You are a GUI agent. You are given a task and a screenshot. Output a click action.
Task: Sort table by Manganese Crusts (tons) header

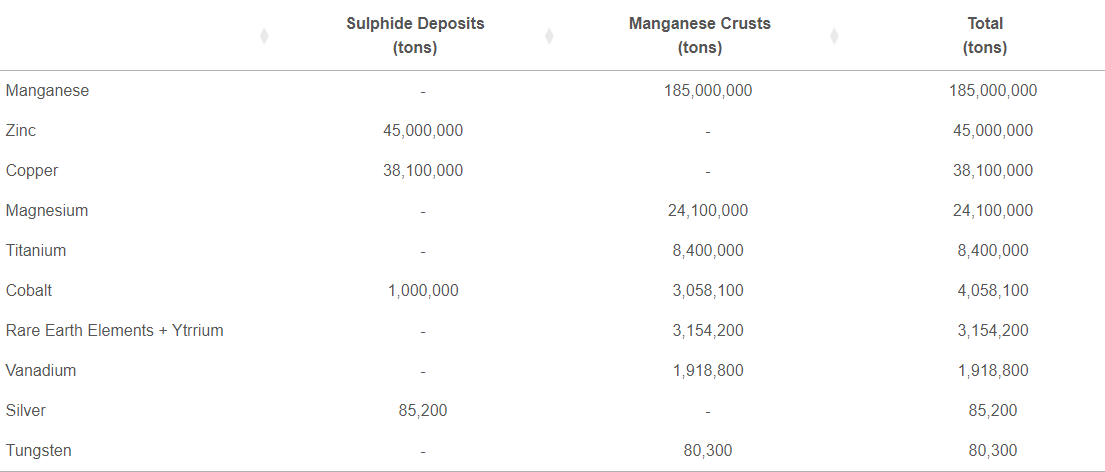[700, 36]
